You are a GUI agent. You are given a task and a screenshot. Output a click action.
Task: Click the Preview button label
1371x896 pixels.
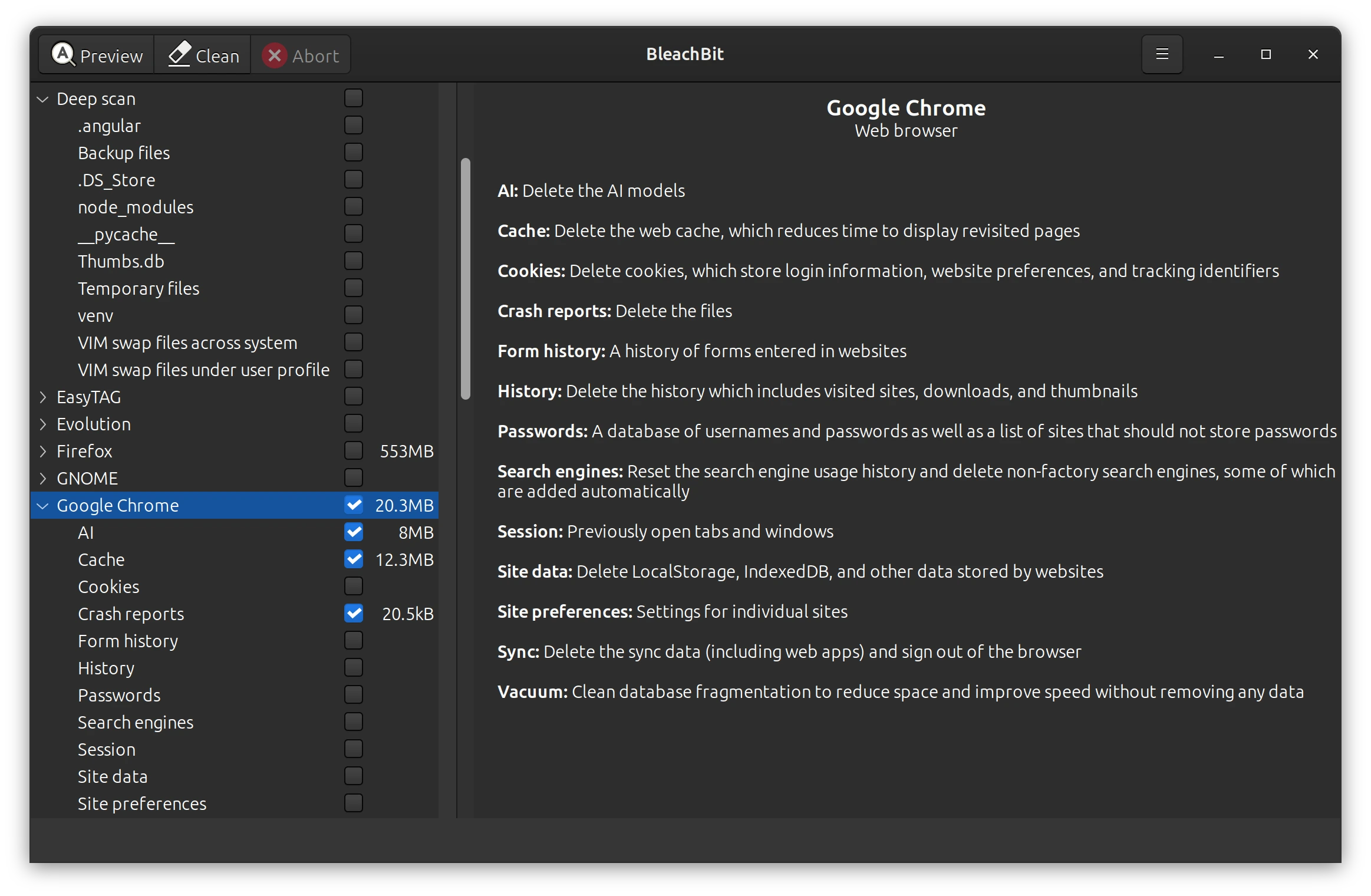click(111, 56)
